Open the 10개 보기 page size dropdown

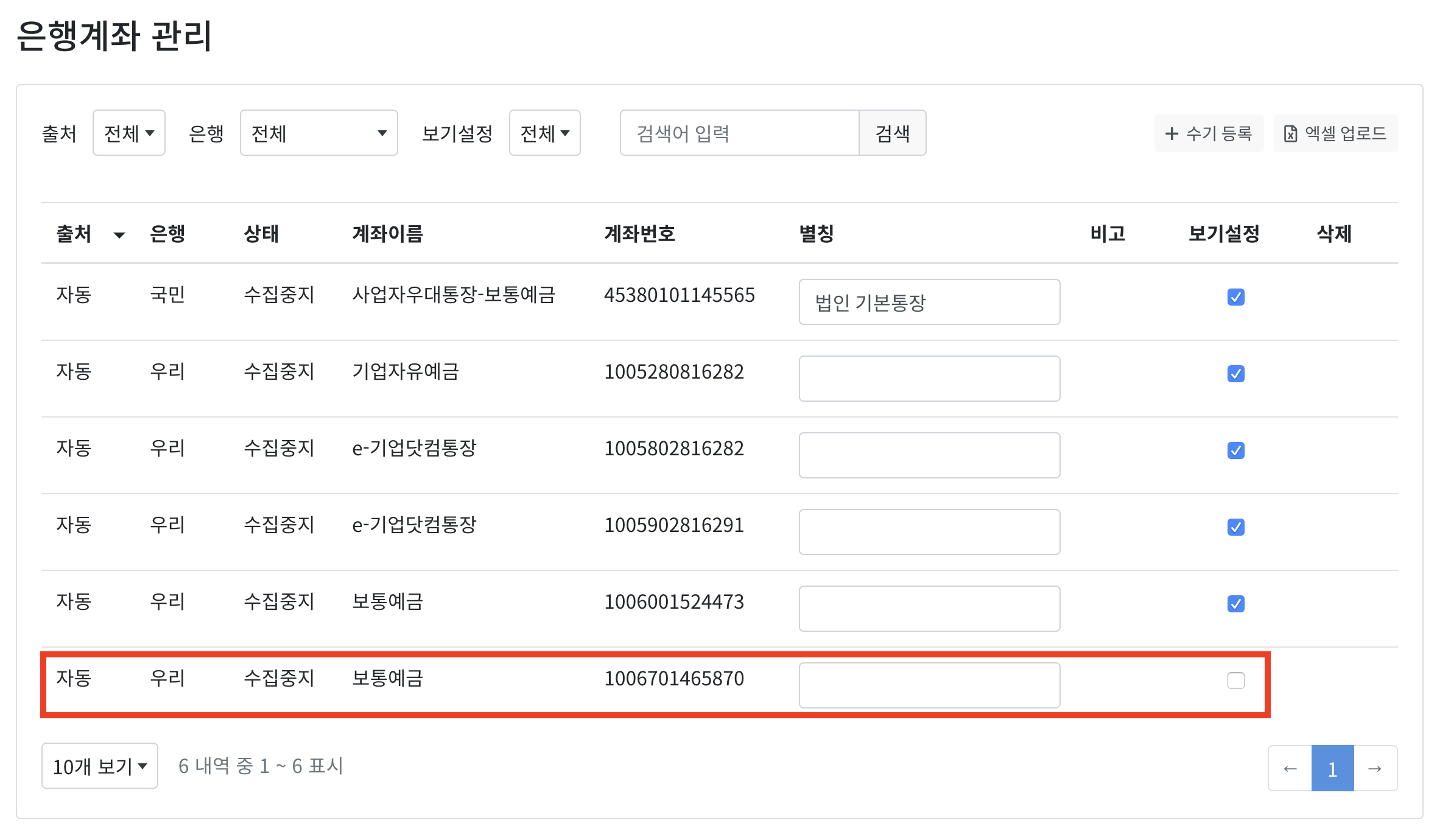(x=100, y=766)
